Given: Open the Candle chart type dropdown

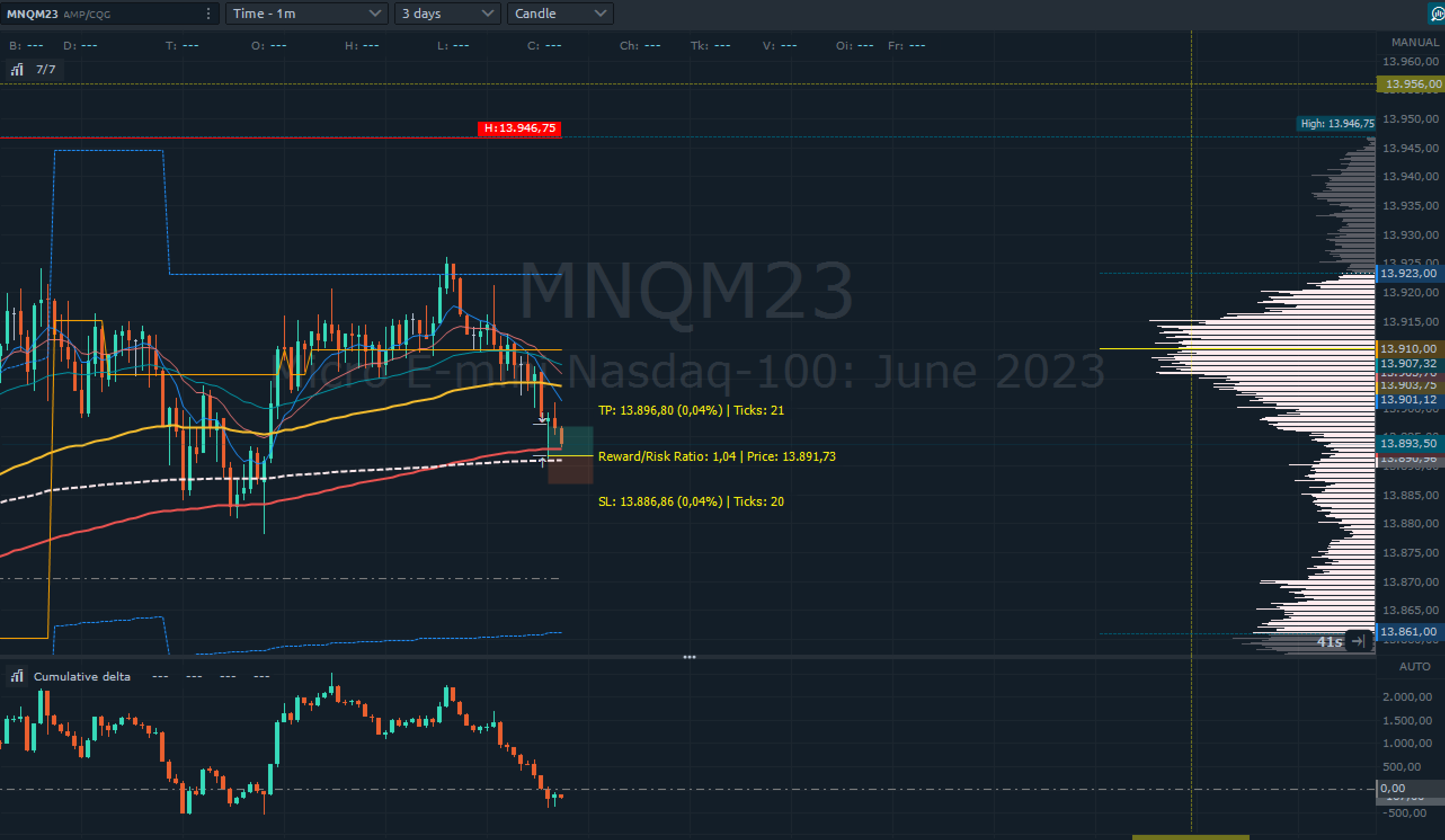Looking at the screenshot, I should (560, 14).
